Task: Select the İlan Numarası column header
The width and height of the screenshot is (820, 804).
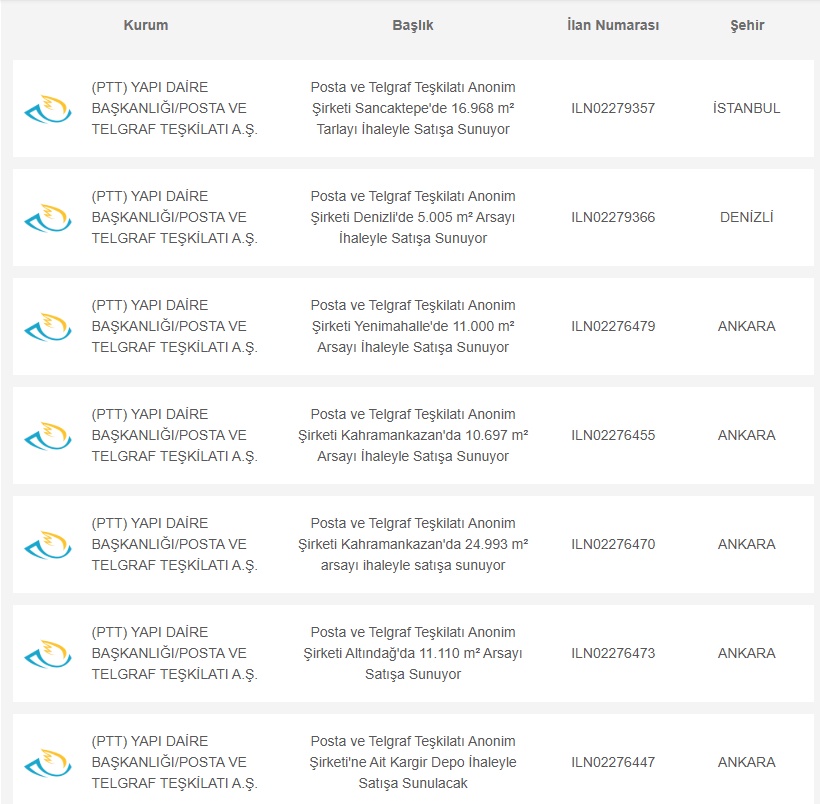Action: click(x=613, y=25)
